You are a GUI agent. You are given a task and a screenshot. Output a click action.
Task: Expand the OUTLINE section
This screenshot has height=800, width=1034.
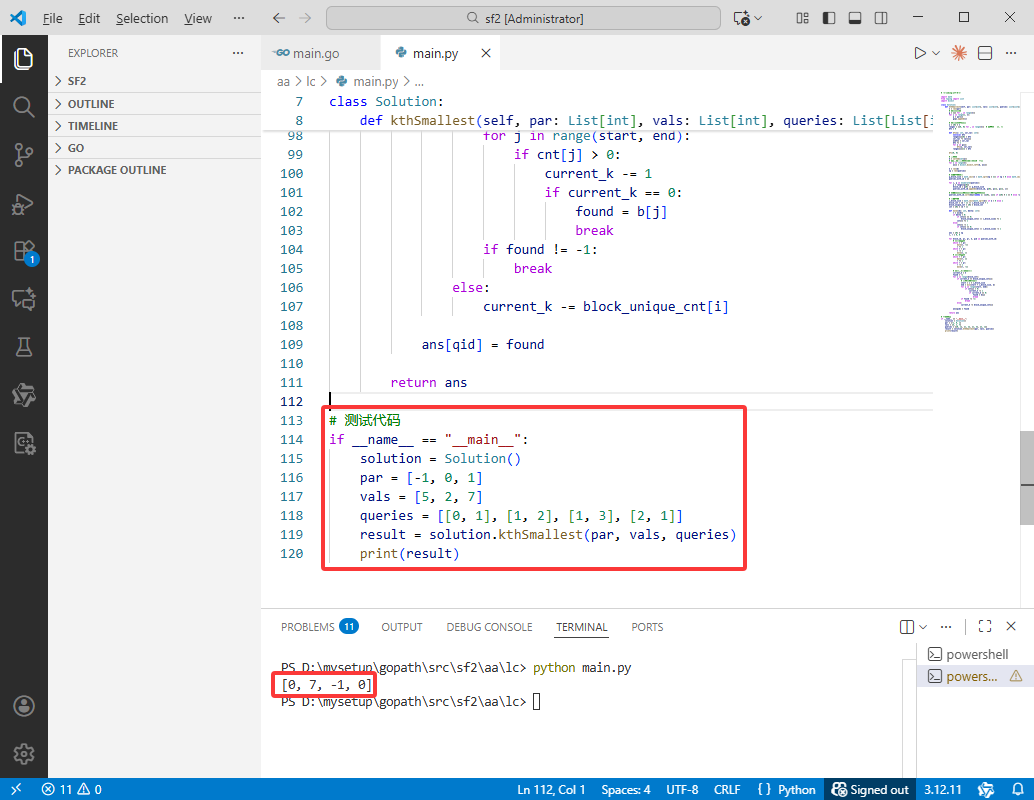(x=154, y=104)
